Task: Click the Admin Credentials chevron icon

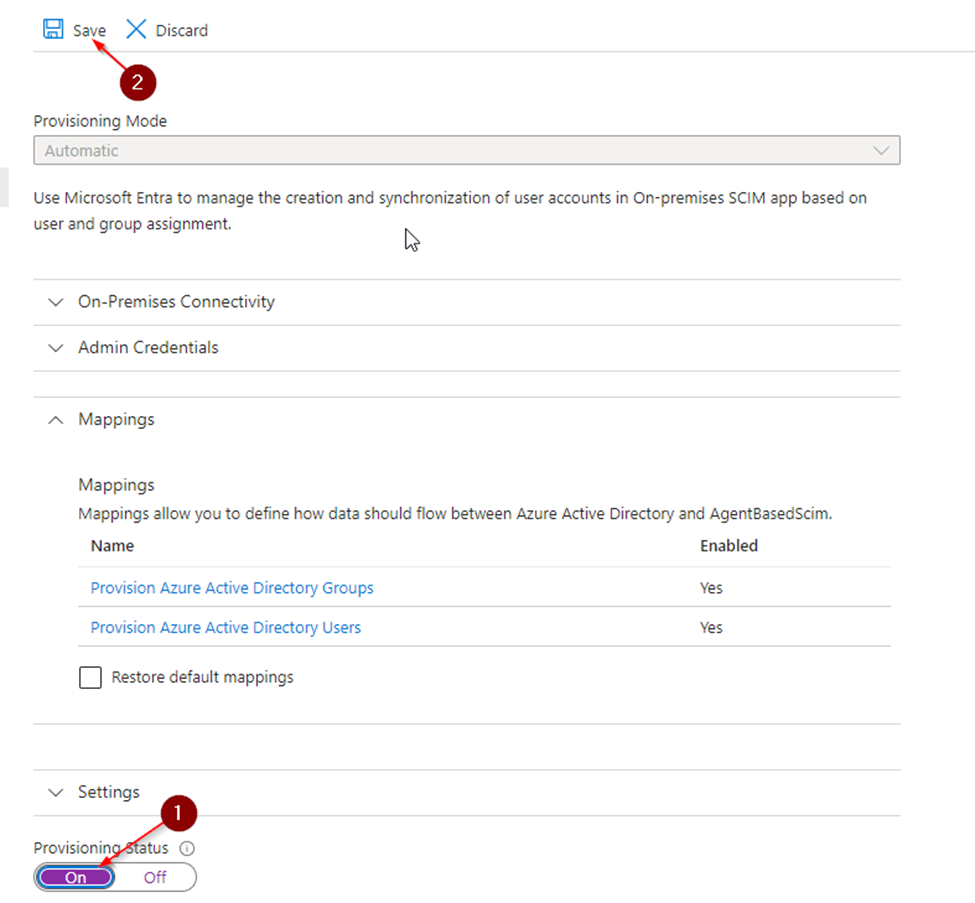Action: coord(56,348)
